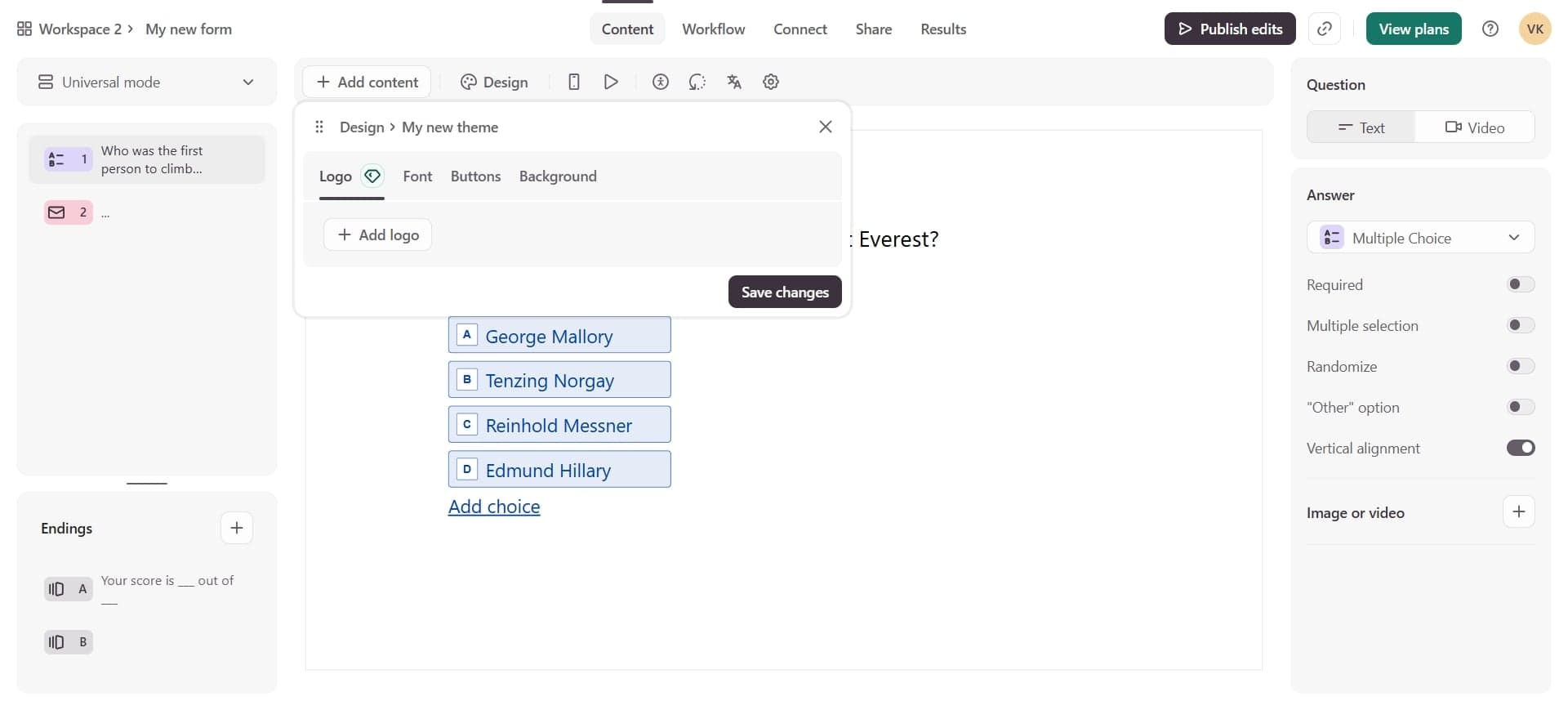1568x710 pixels.
Task: Enable the Required toggle
Action: click(1520, 284)
